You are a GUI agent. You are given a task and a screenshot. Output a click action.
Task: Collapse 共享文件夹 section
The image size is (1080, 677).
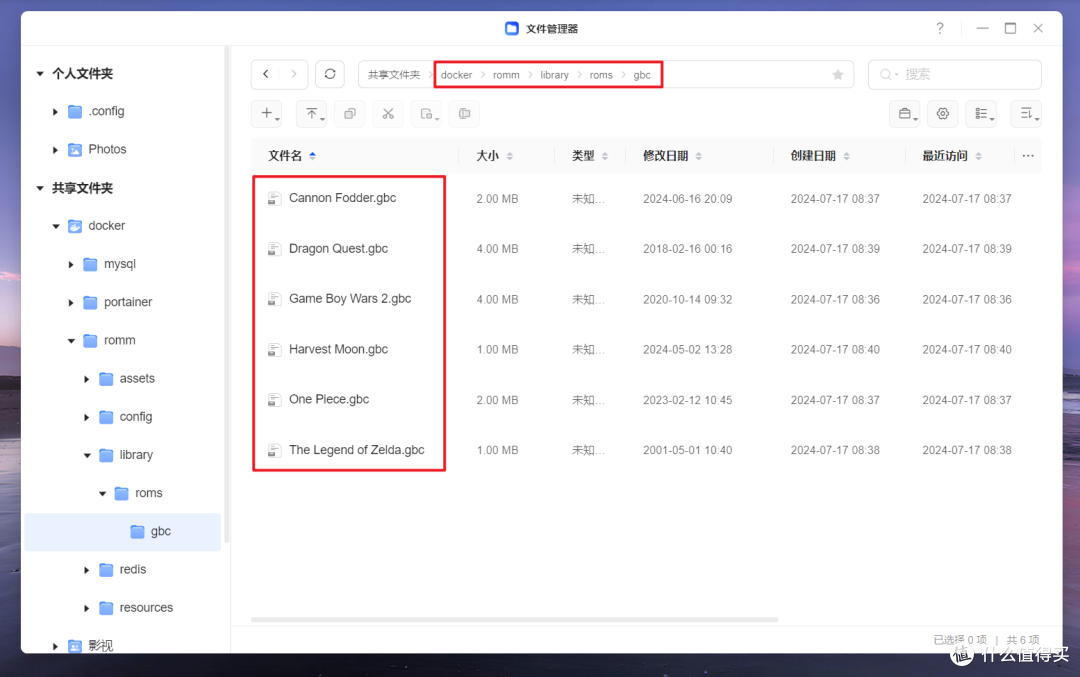point(40,188)
